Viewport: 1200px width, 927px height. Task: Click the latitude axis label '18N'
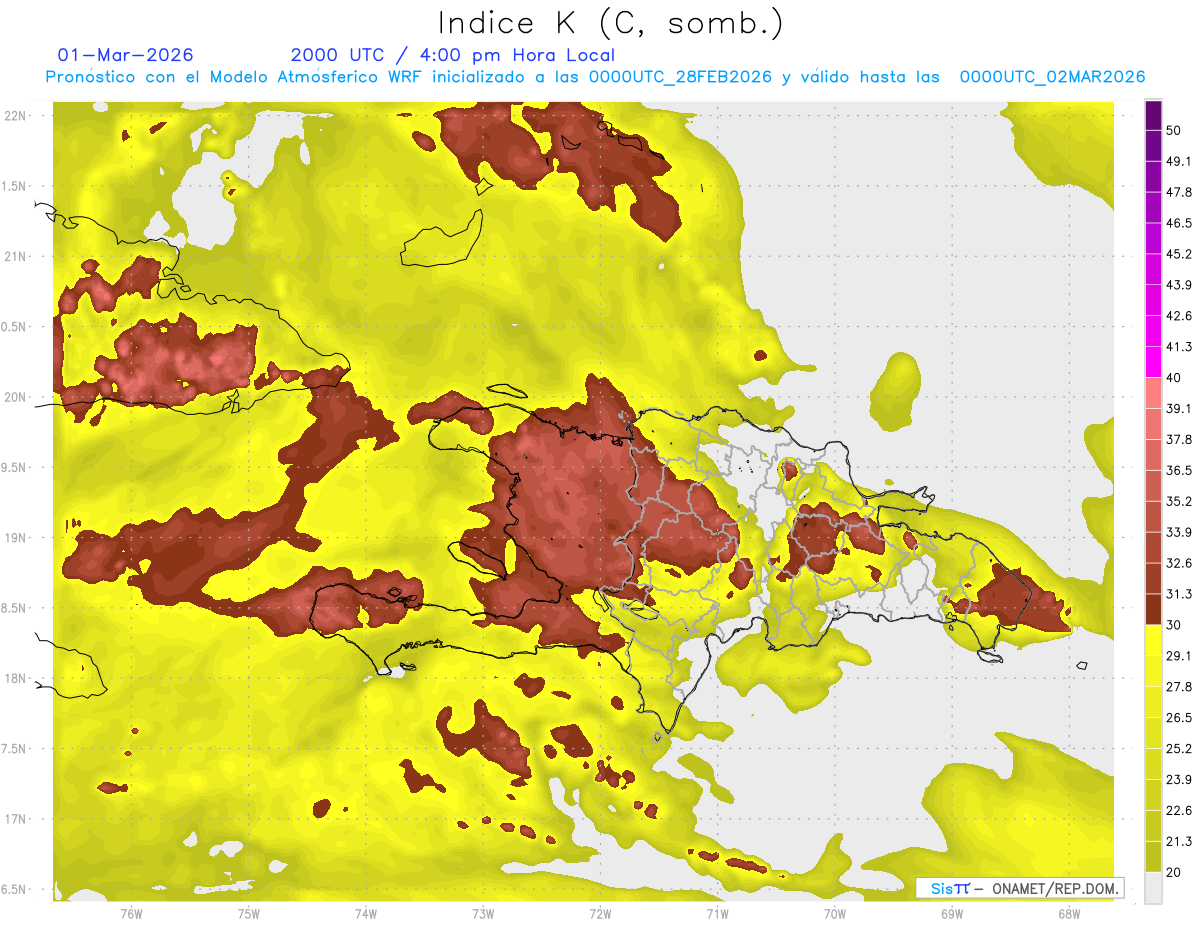click(15, 679)
